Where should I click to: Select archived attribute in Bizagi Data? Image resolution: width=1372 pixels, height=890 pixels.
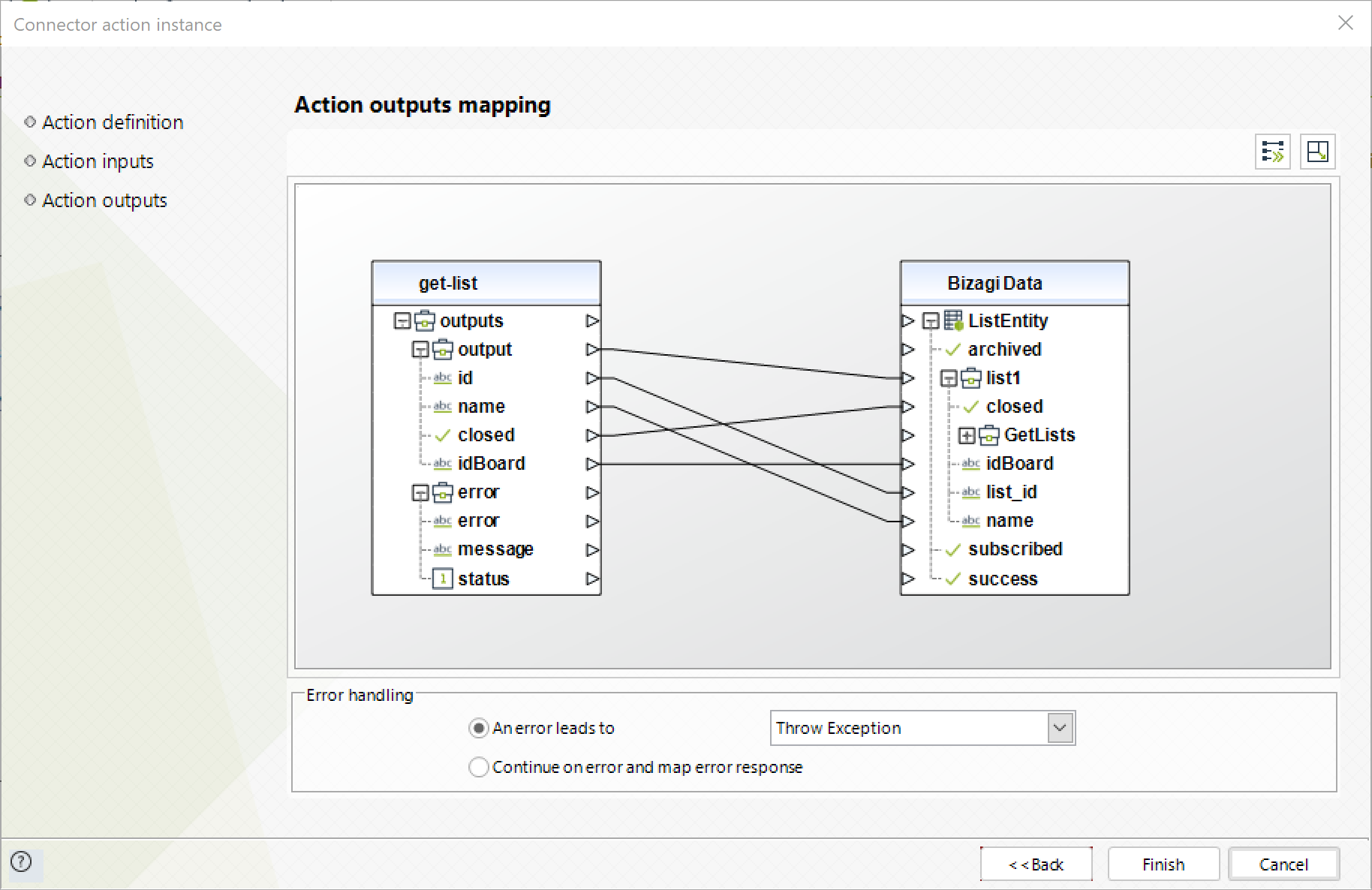(x=1004, y=350)
